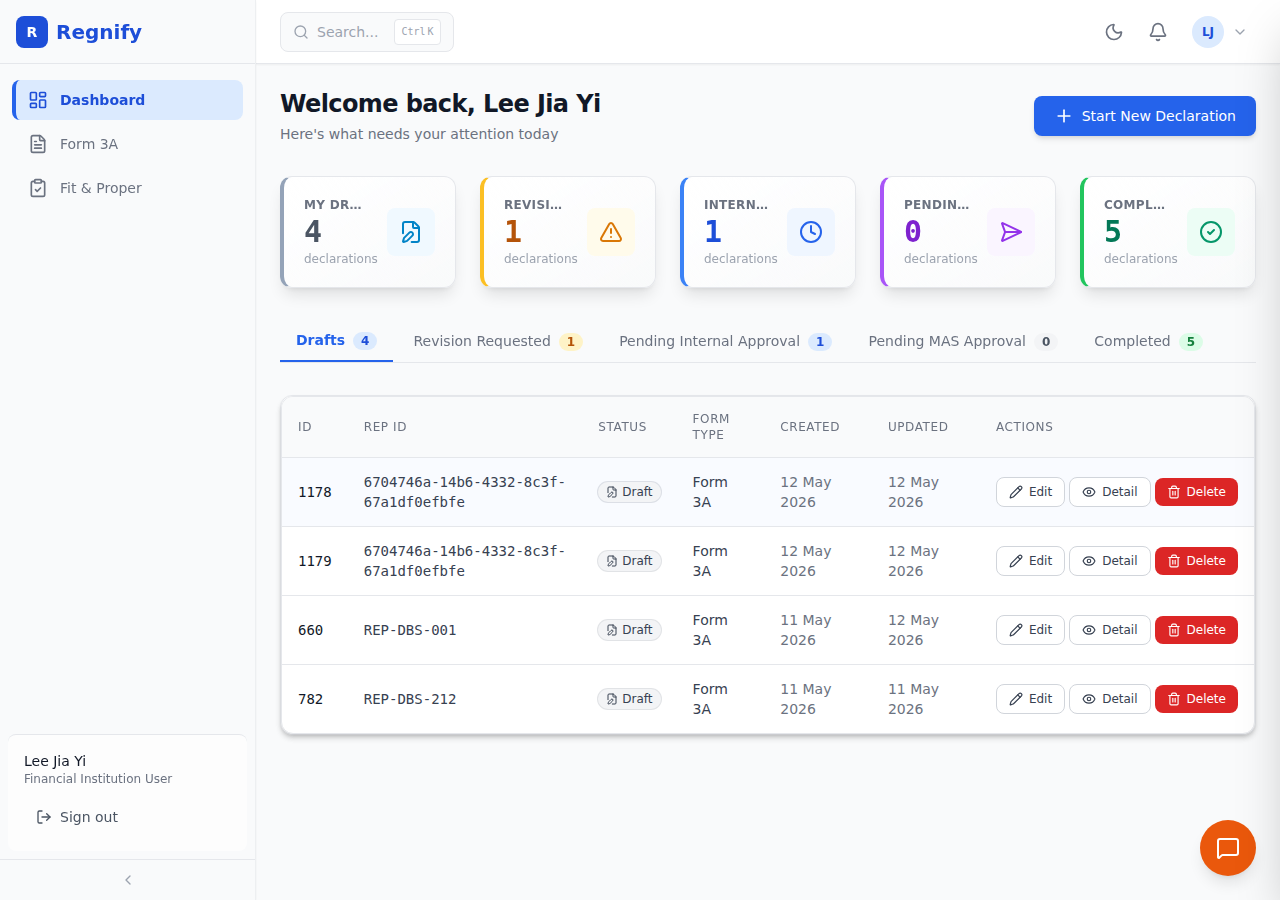Delete declaration 782
Viewport: 1280px width, 900px height.
pyautogui.click(x=1196, y=699)
